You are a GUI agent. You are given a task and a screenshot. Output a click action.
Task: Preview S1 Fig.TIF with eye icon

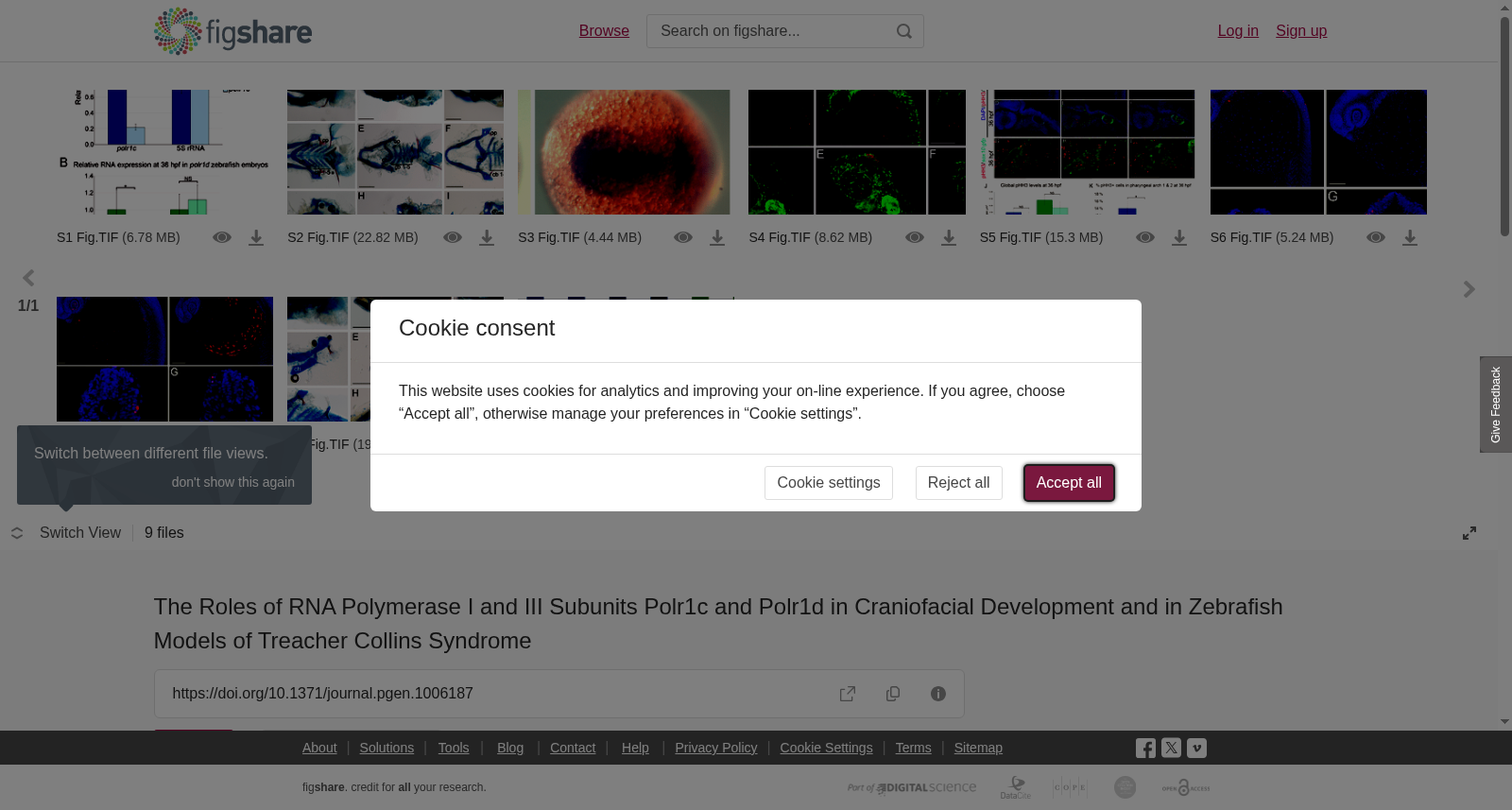(x=222, y=237)
